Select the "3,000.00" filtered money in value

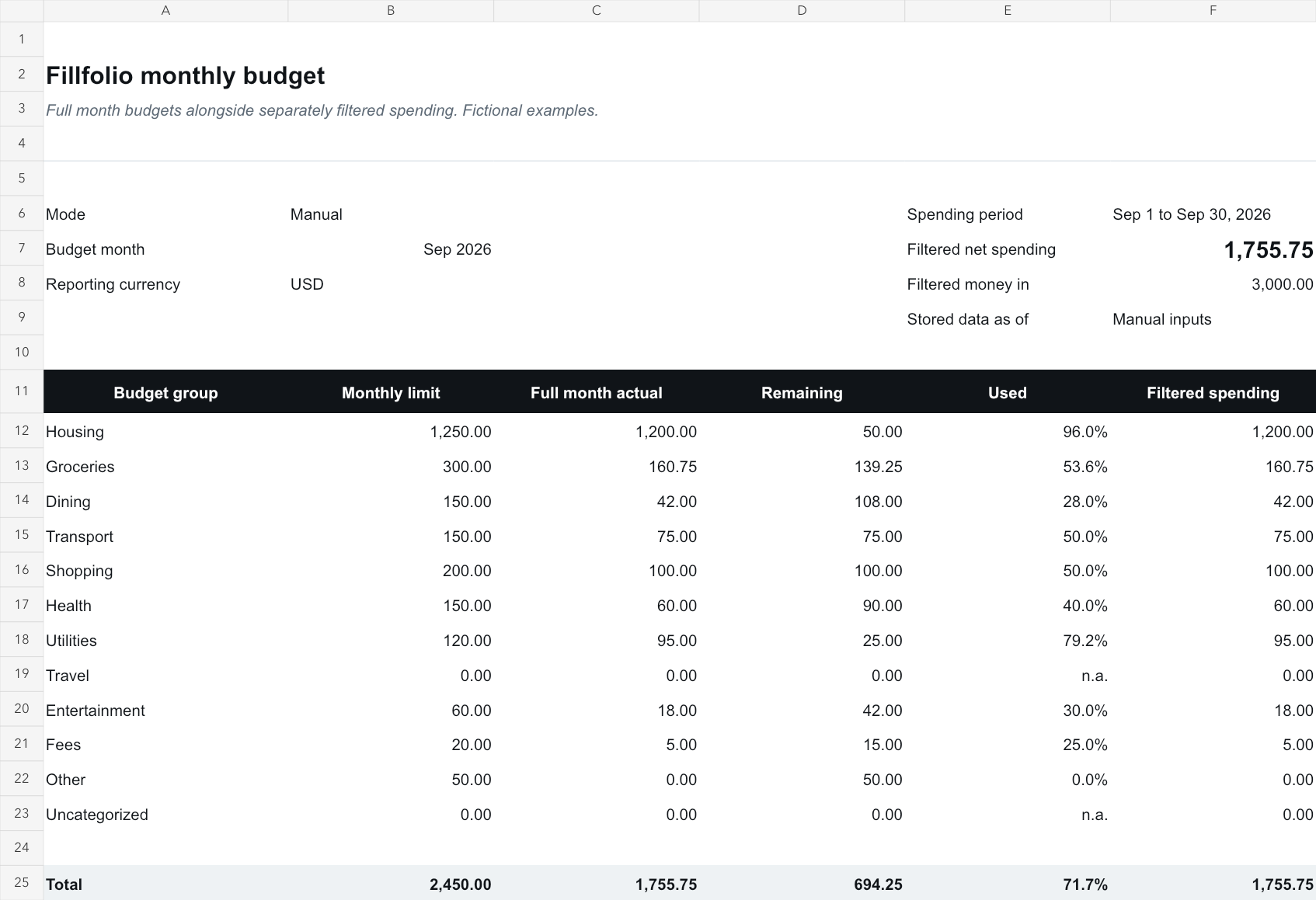tap(1283, 284)
